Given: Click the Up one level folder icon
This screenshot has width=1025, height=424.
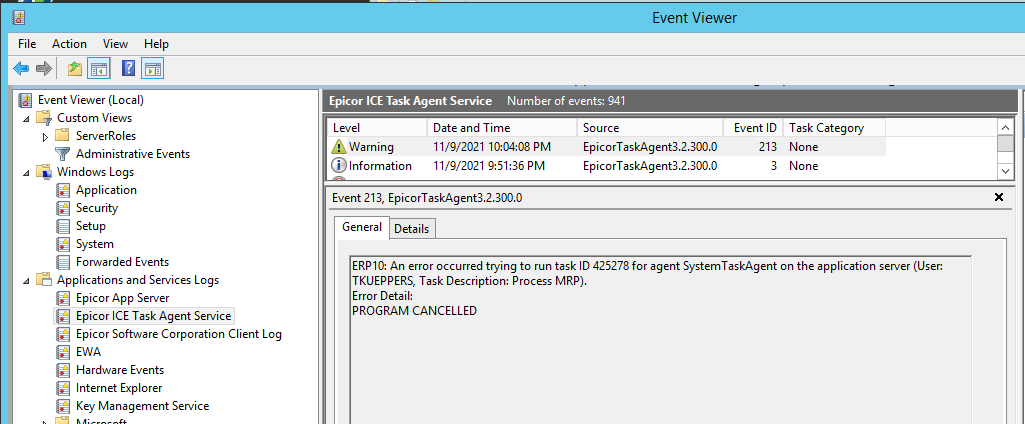Looking at the screenshot, I should 75,68.
